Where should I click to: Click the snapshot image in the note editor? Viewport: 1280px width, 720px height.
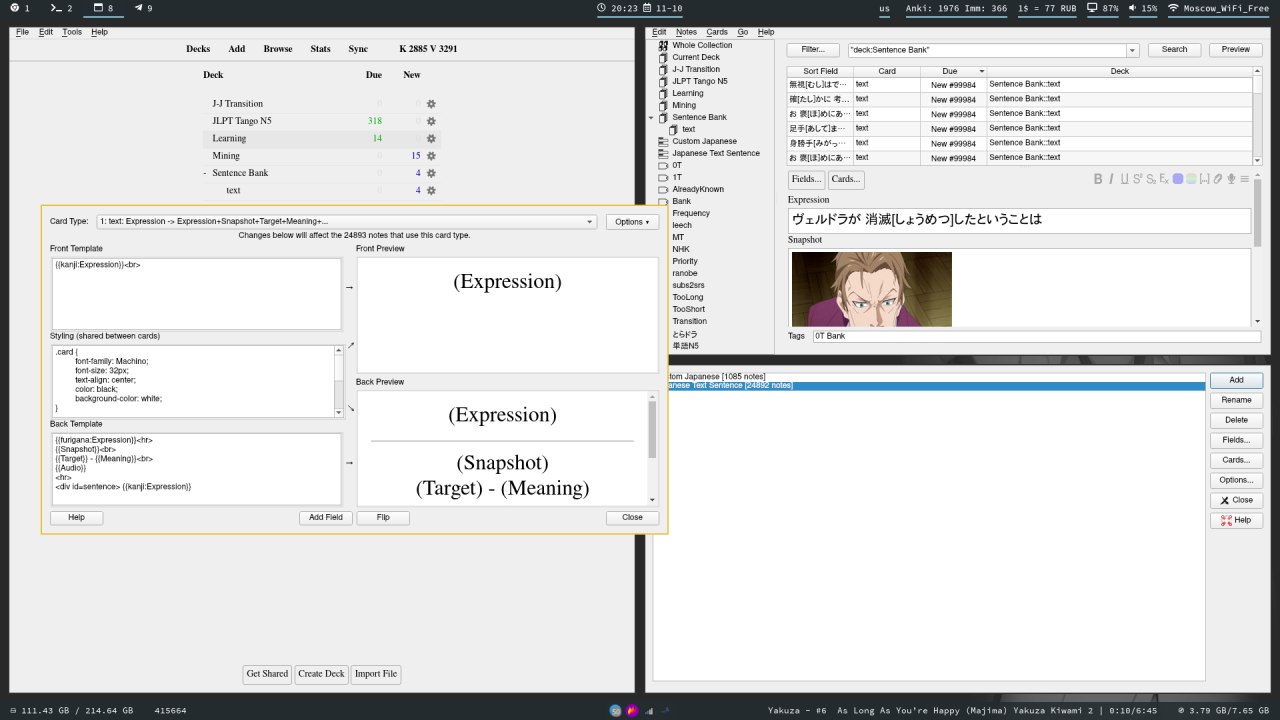pos(872,289)
